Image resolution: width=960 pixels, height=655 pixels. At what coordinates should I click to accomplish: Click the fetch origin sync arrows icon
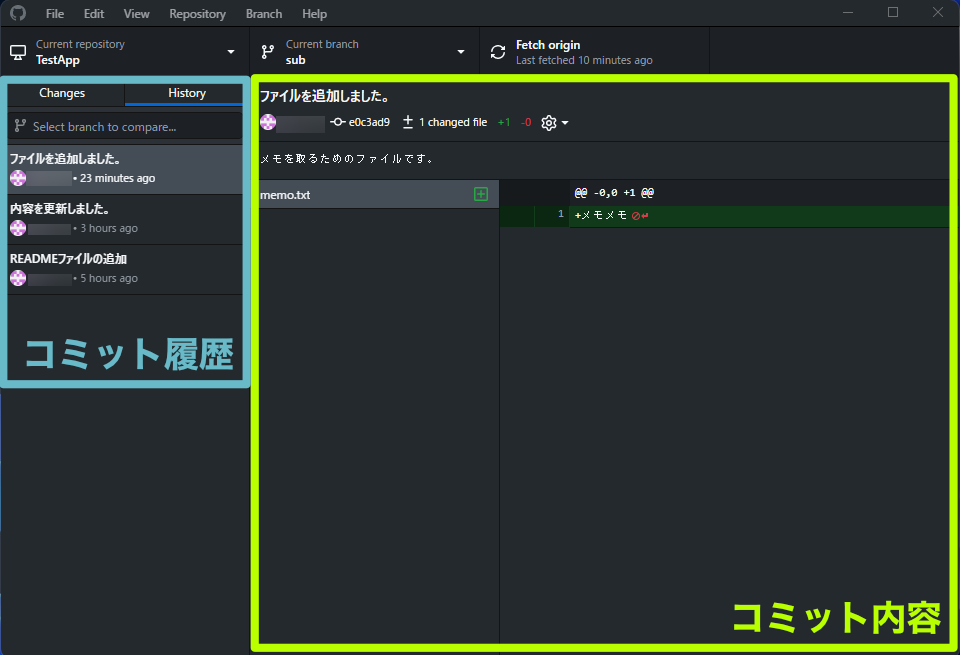pyautogui.click(x=498, y=52)
